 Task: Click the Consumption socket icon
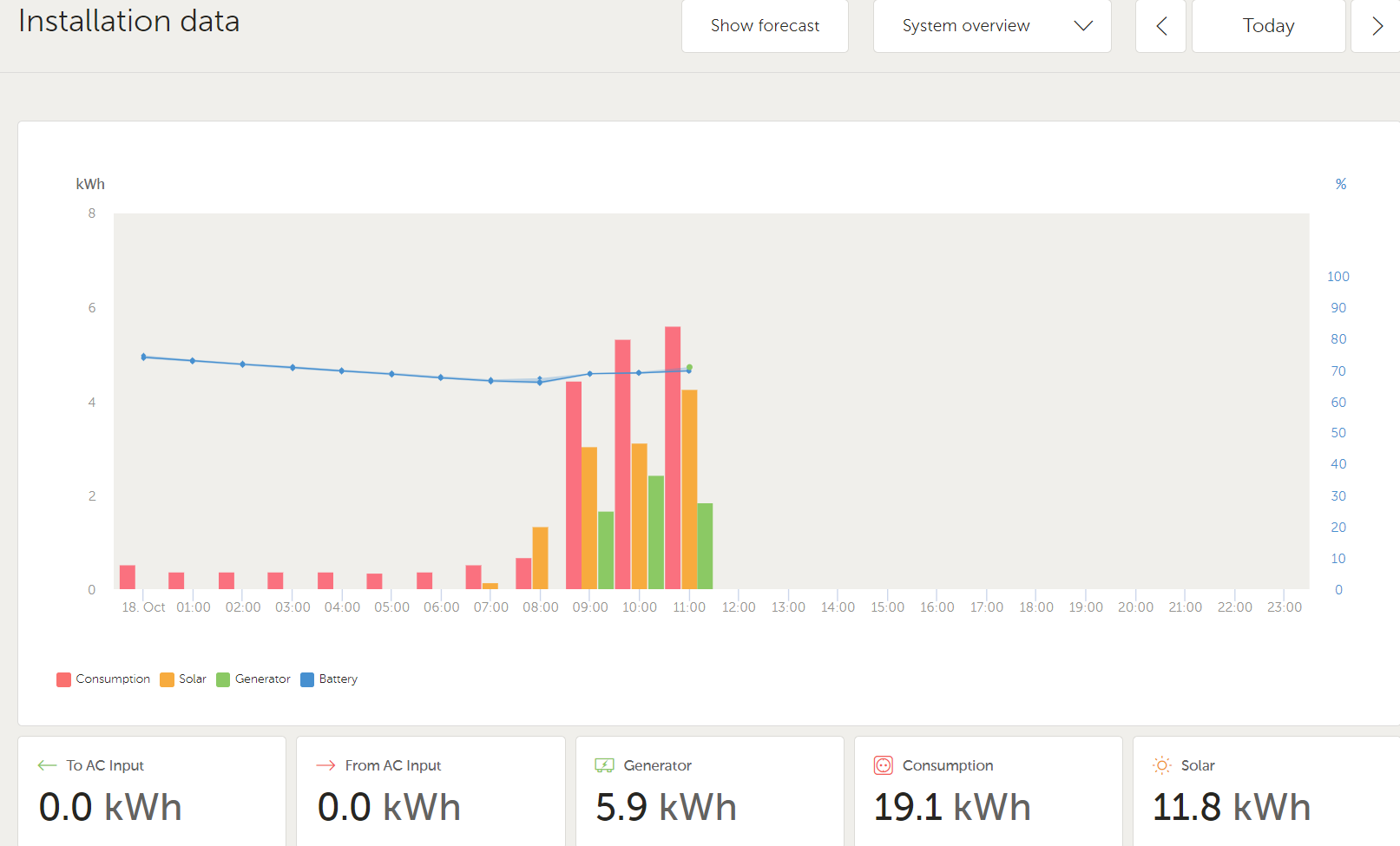point(883,765)
